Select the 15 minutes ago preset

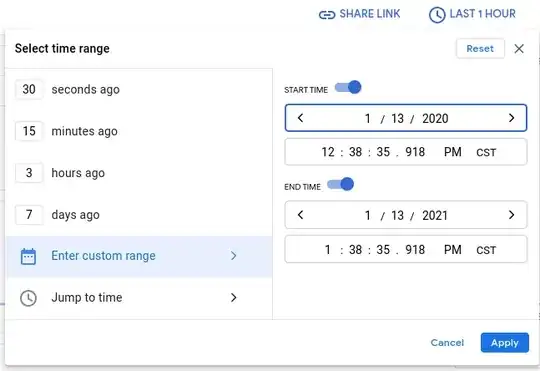click(x=66, y=131)
